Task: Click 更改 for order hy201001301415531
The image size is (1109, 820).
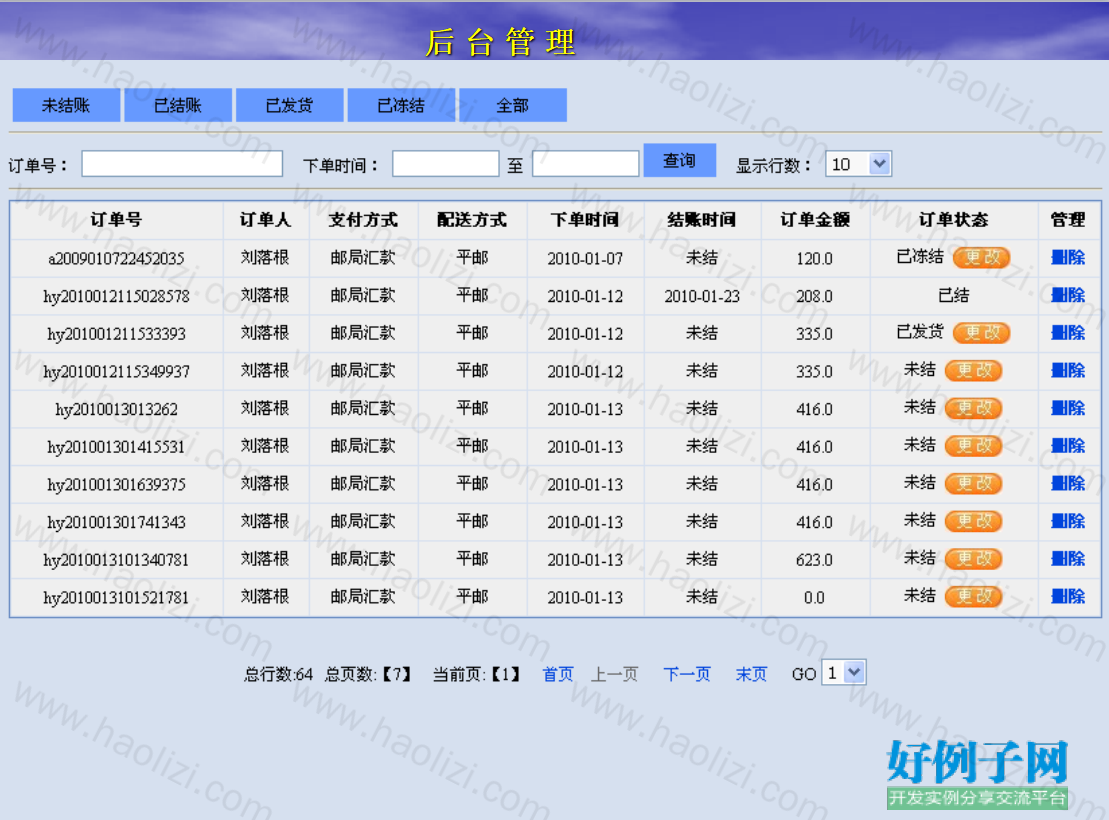Action: (974, 446)
